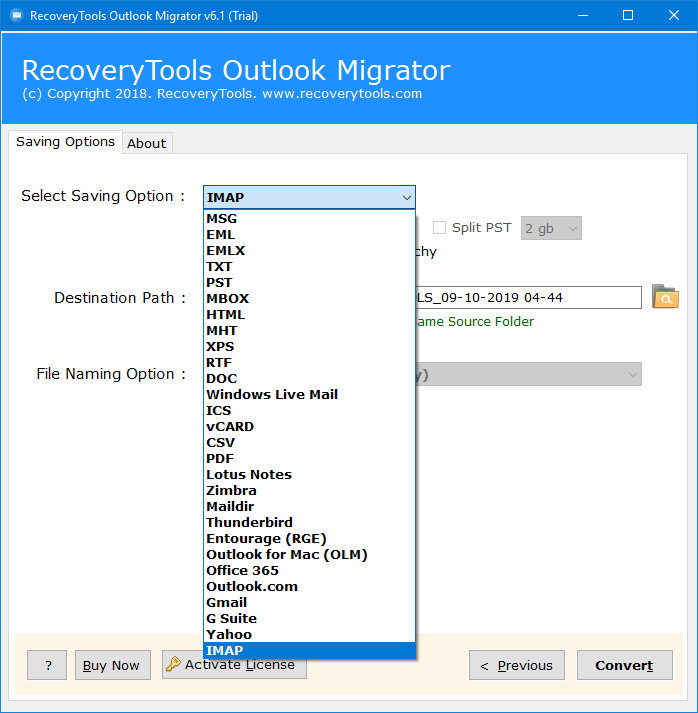The image size is (698, 713).
Task: Choose PDF as output format
Action: pos(309,458)
